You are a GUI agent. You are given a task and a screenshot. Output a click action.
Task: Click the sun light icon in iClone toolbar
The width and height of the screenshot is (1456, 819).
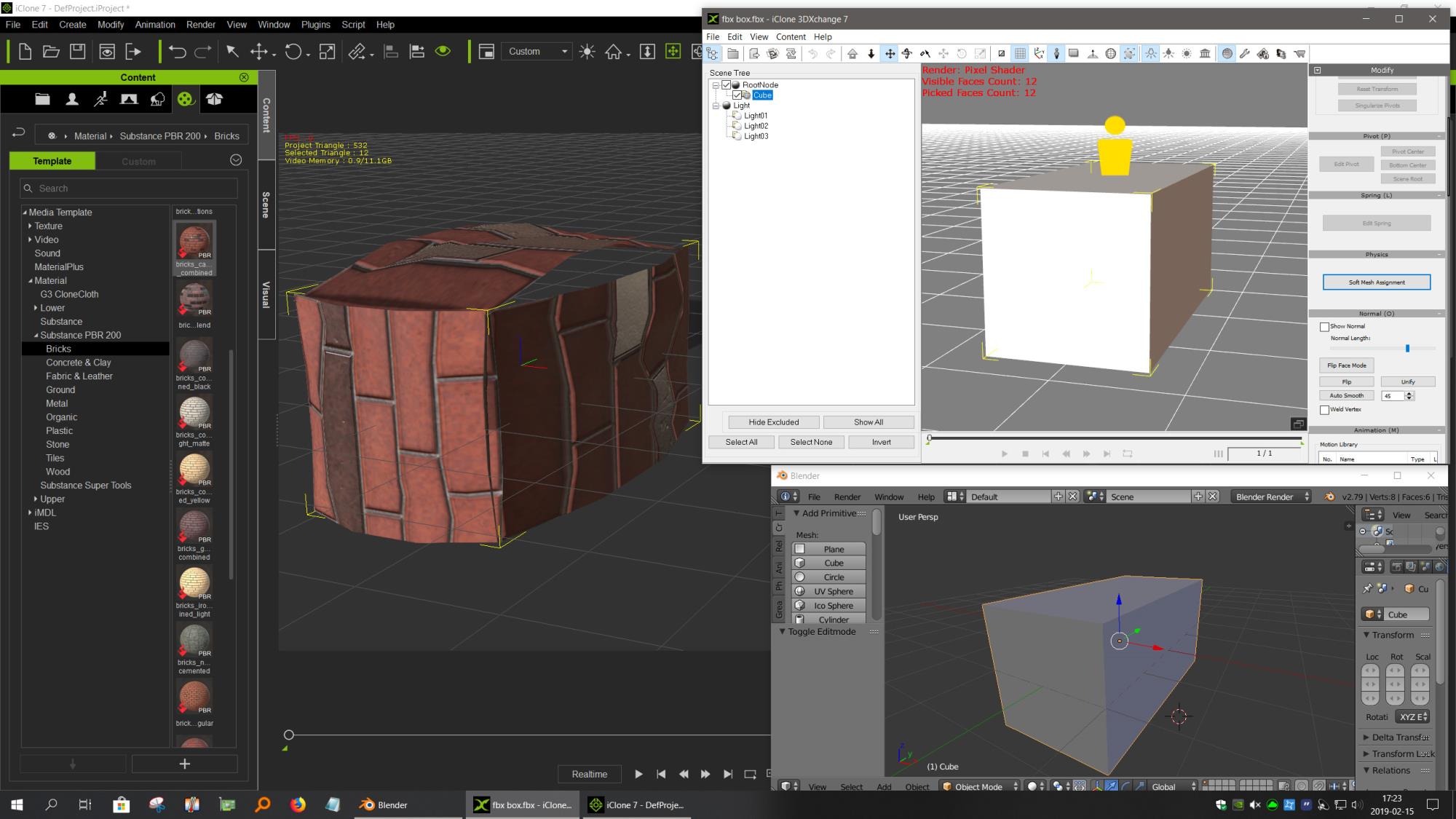(x=587, y=52)
